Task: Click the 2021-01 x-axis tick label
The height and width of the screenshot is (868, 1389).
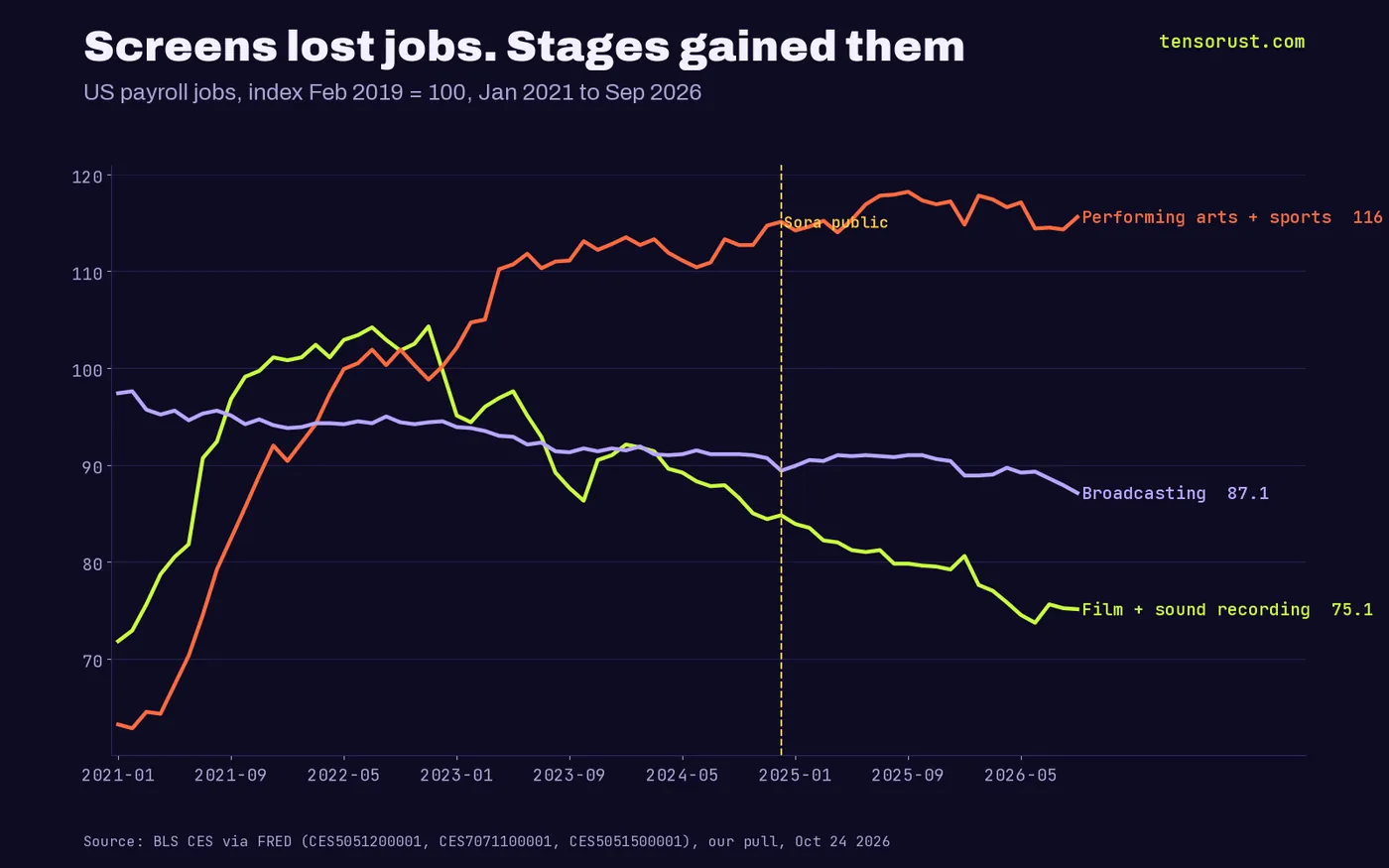Action: pyautogui.click(x=118, y=776)
